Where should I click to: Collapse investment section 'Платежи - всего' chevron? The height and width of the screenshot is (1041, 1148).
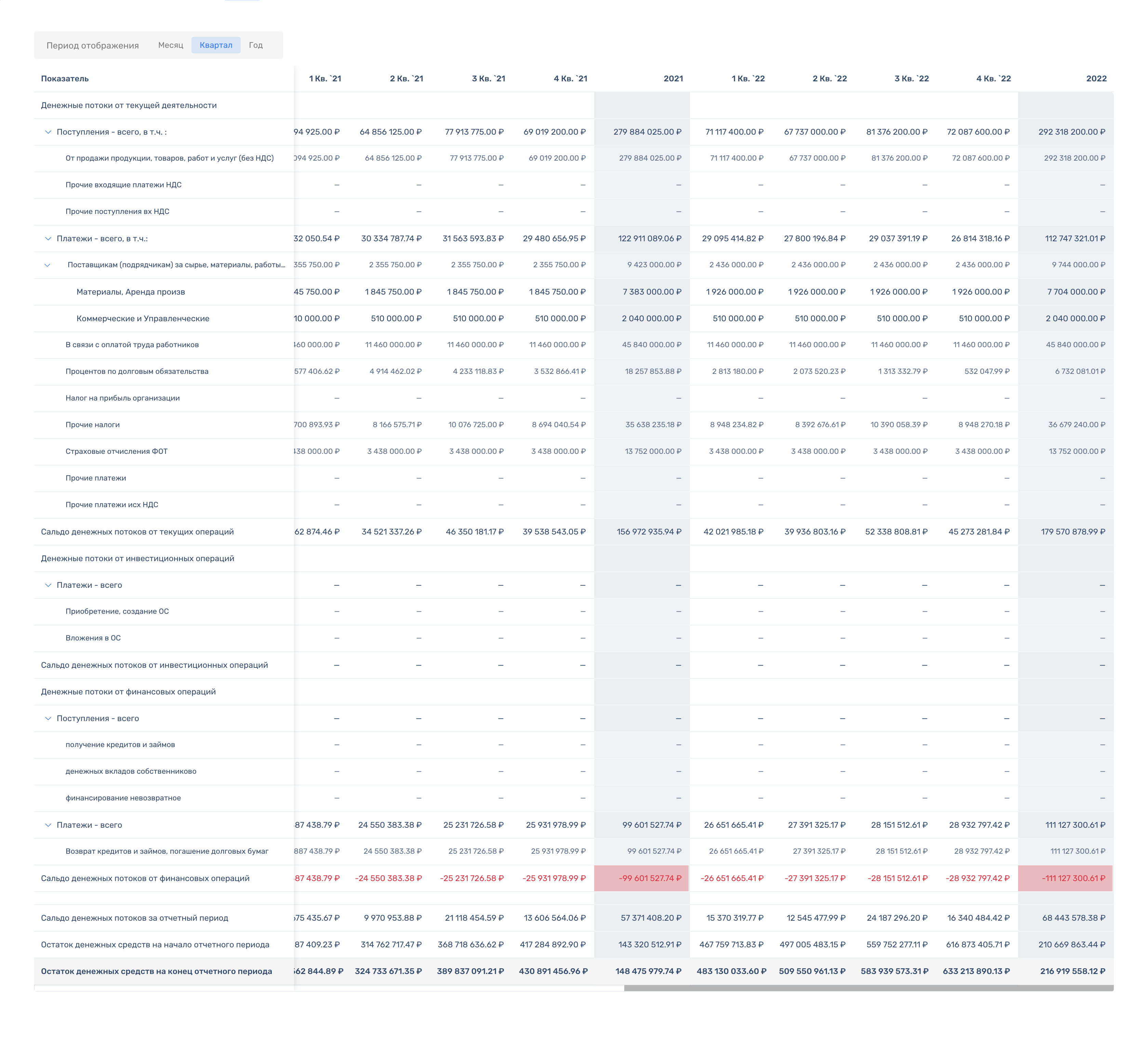click(48, 585)
